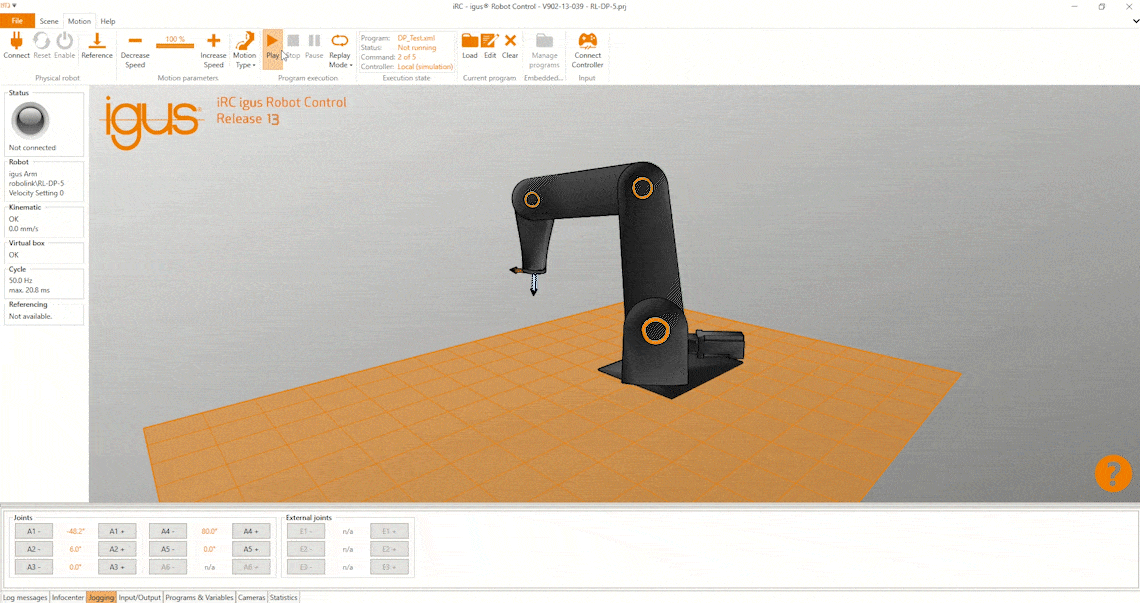Click the DP_Test.xml program name
1140x603 pixels.
pyautogui.click(x=416, y=38)
